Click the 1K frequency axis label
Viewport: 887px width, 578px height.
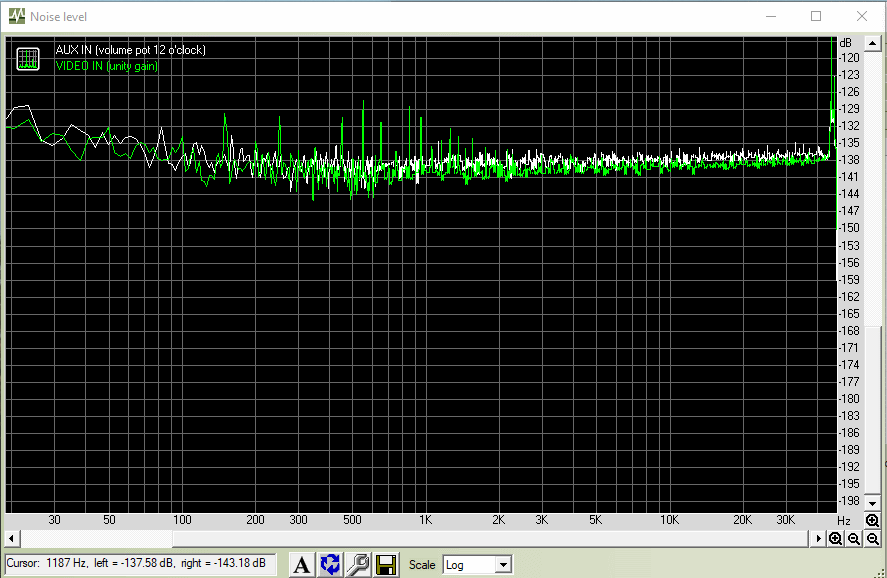(425, 520)
